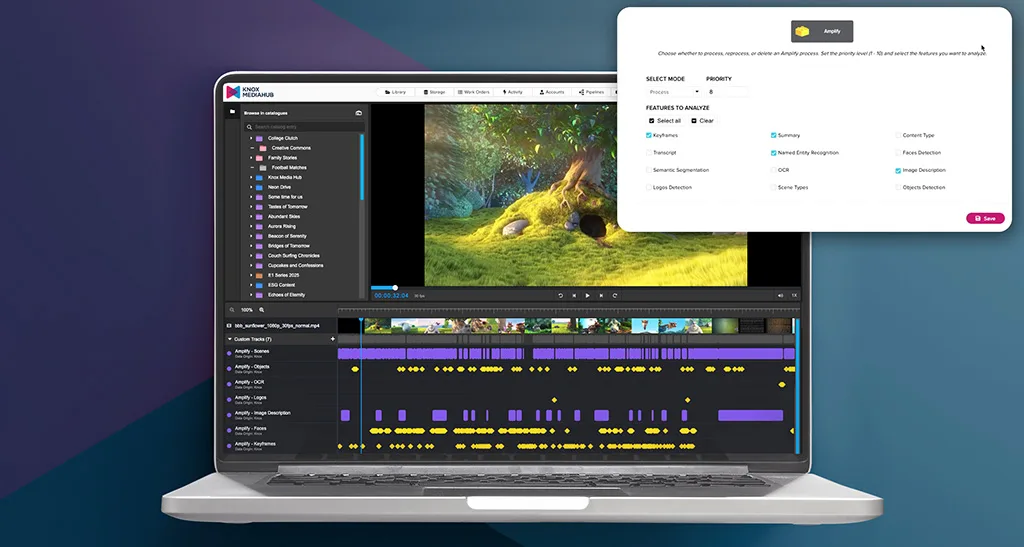Expand the College Clutch catalogue folder
Viewport: 1024px width, 547px height.
251,138
